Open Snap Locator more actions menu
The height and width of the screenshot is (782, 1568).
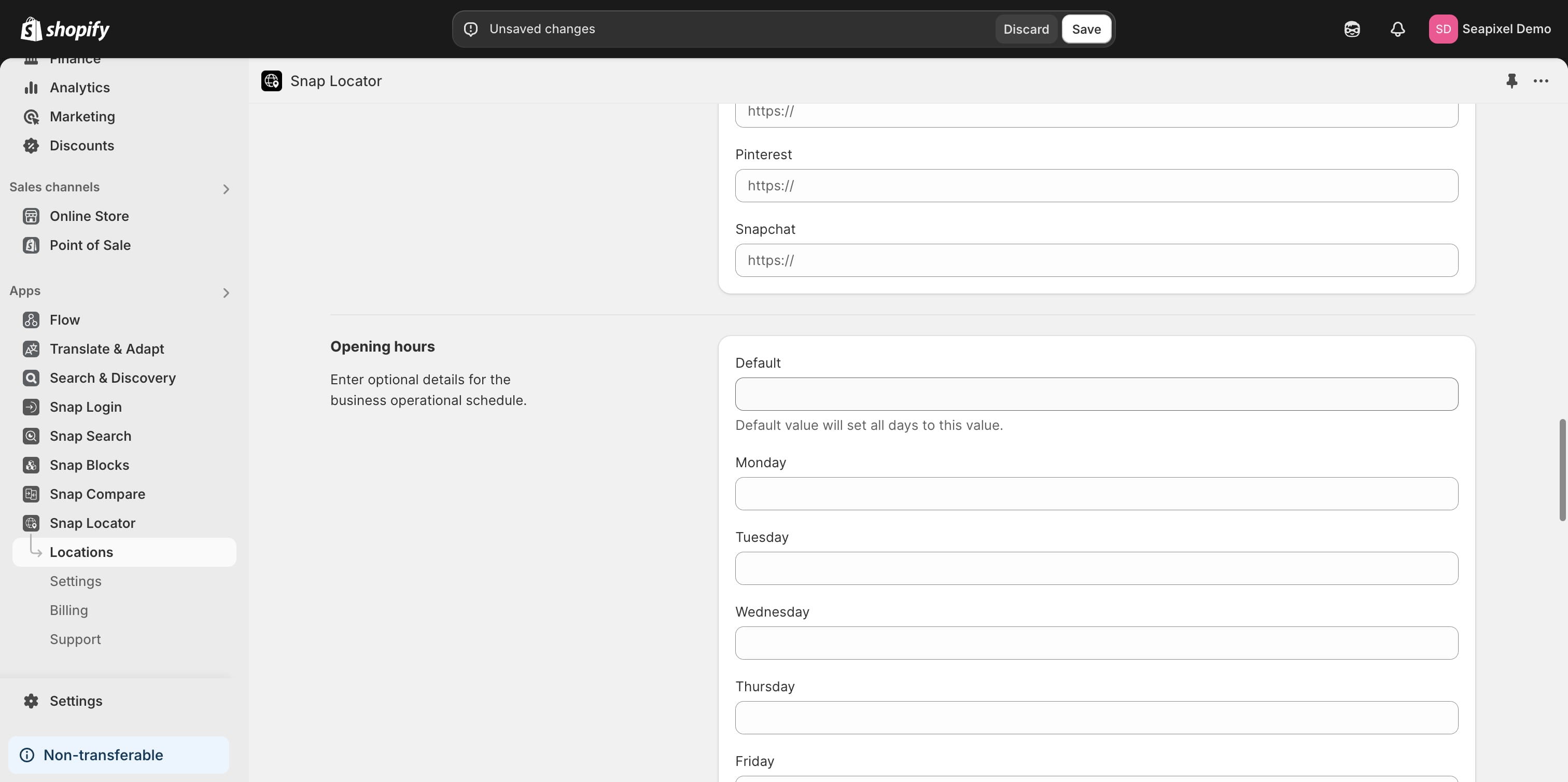tap(1541, 80)
